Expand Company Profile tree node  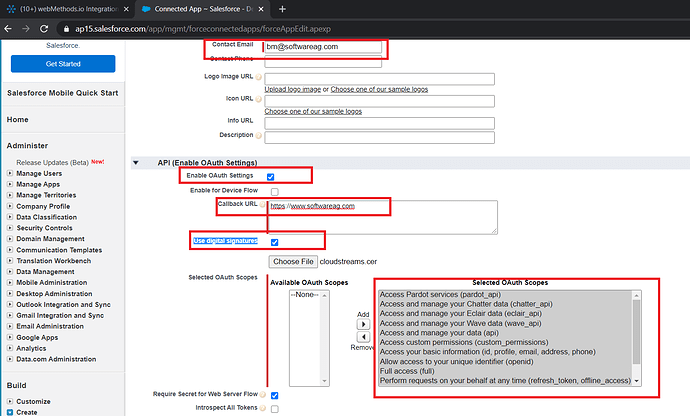click(x=10, y=206)
